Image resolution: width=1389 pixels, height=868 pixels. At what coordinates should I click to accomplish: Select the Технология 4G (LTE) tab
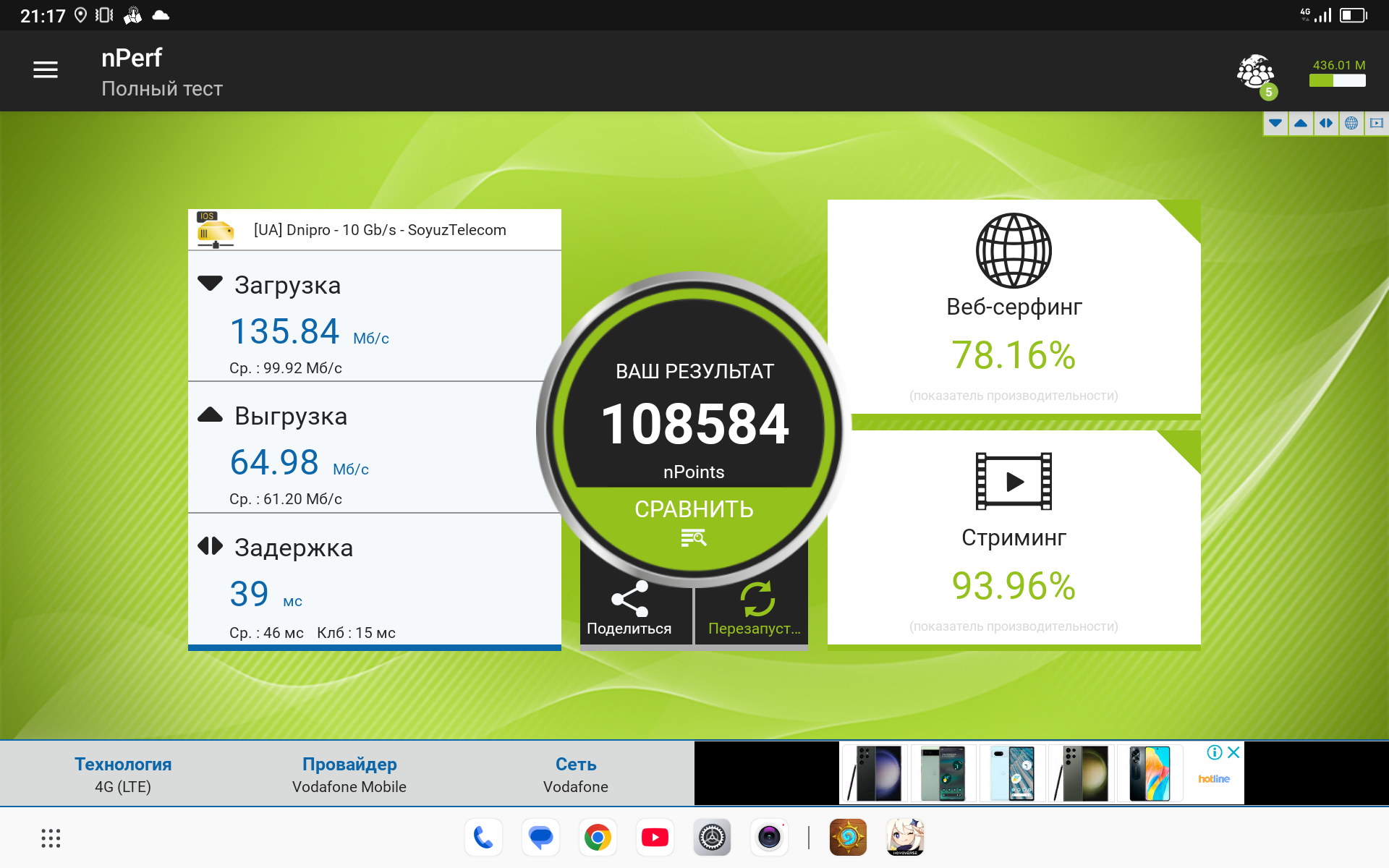(123, 774)
